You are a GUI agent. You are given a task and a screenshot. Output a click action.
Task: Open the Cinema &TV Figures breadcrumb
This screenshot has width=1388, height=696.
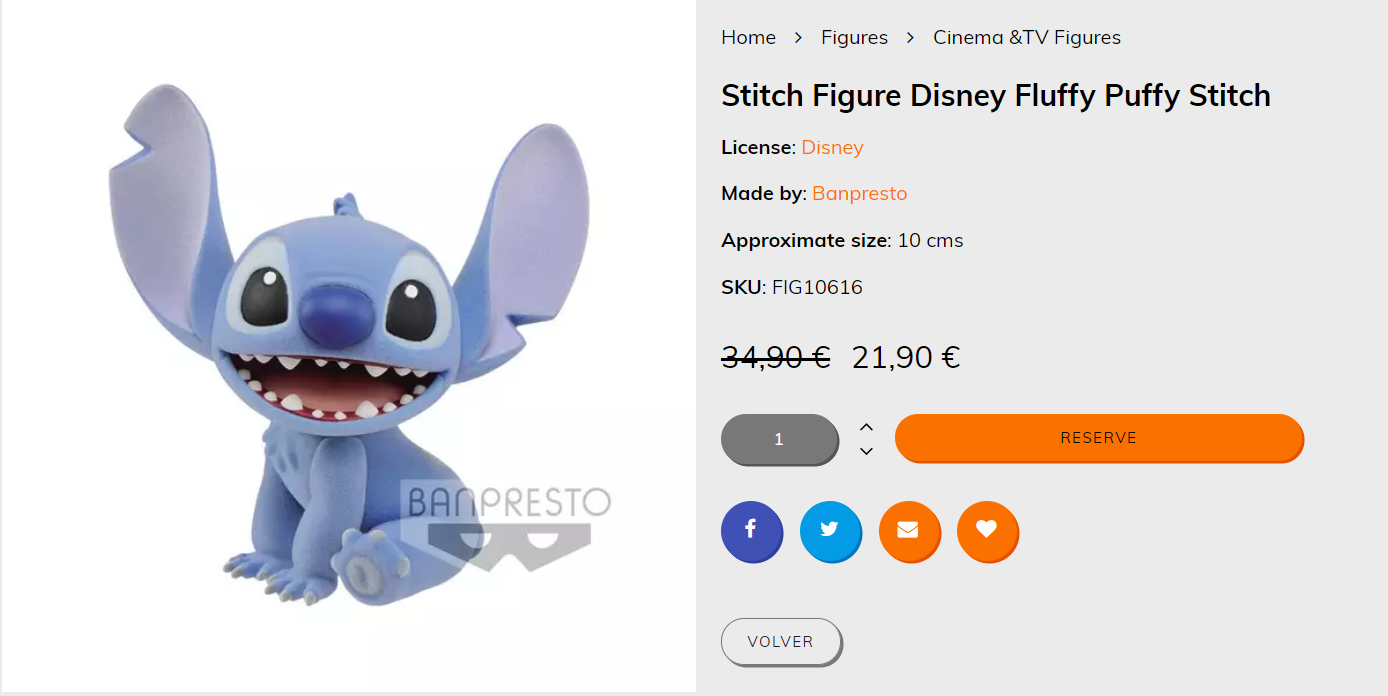tap(1027, 37)
